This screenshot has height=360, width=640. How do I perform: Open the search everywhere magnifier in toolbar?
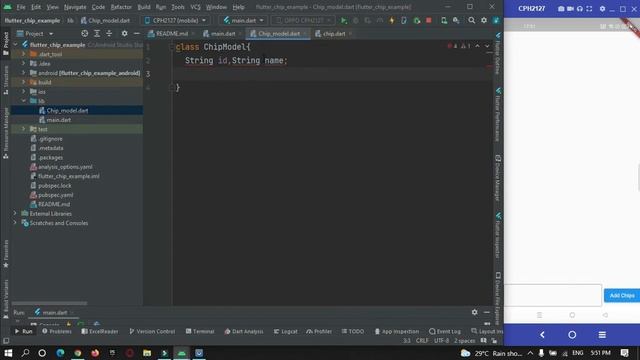471,20
